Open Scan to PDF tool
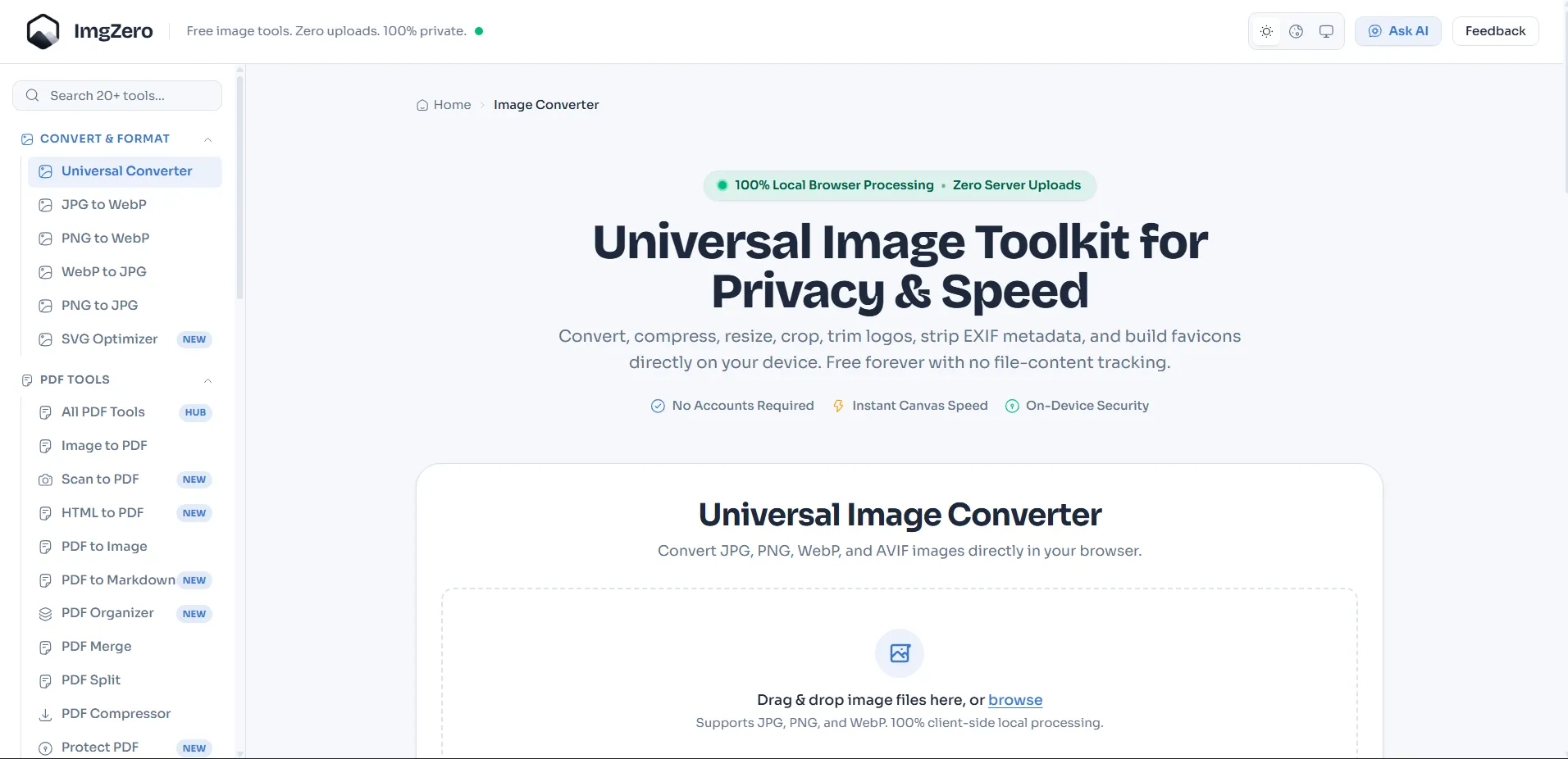1568x759 pixels. pyautogui.click(x=125, y=479)
